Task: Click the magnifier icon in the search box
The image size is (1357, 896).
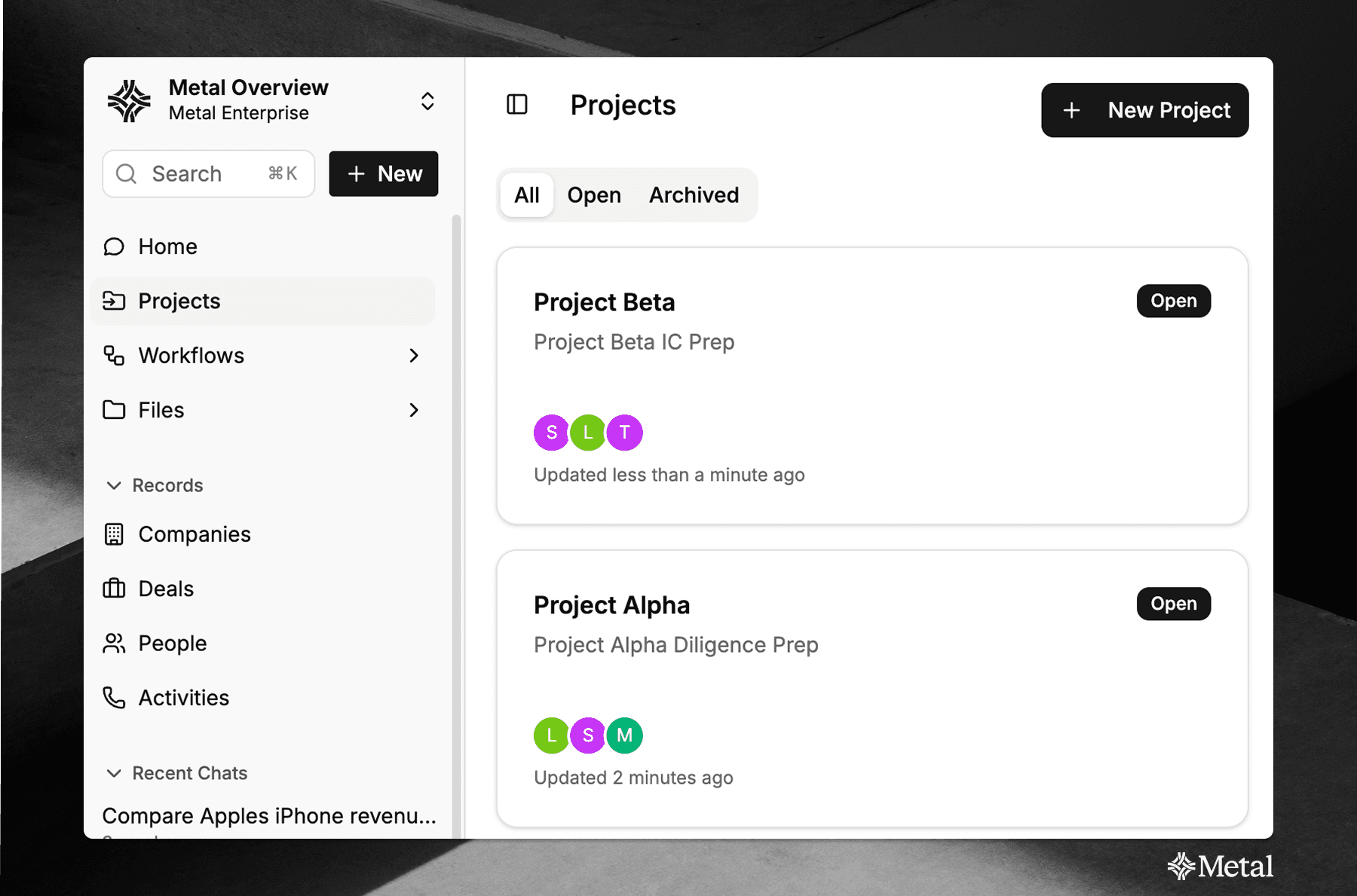Action: point(126,174)
